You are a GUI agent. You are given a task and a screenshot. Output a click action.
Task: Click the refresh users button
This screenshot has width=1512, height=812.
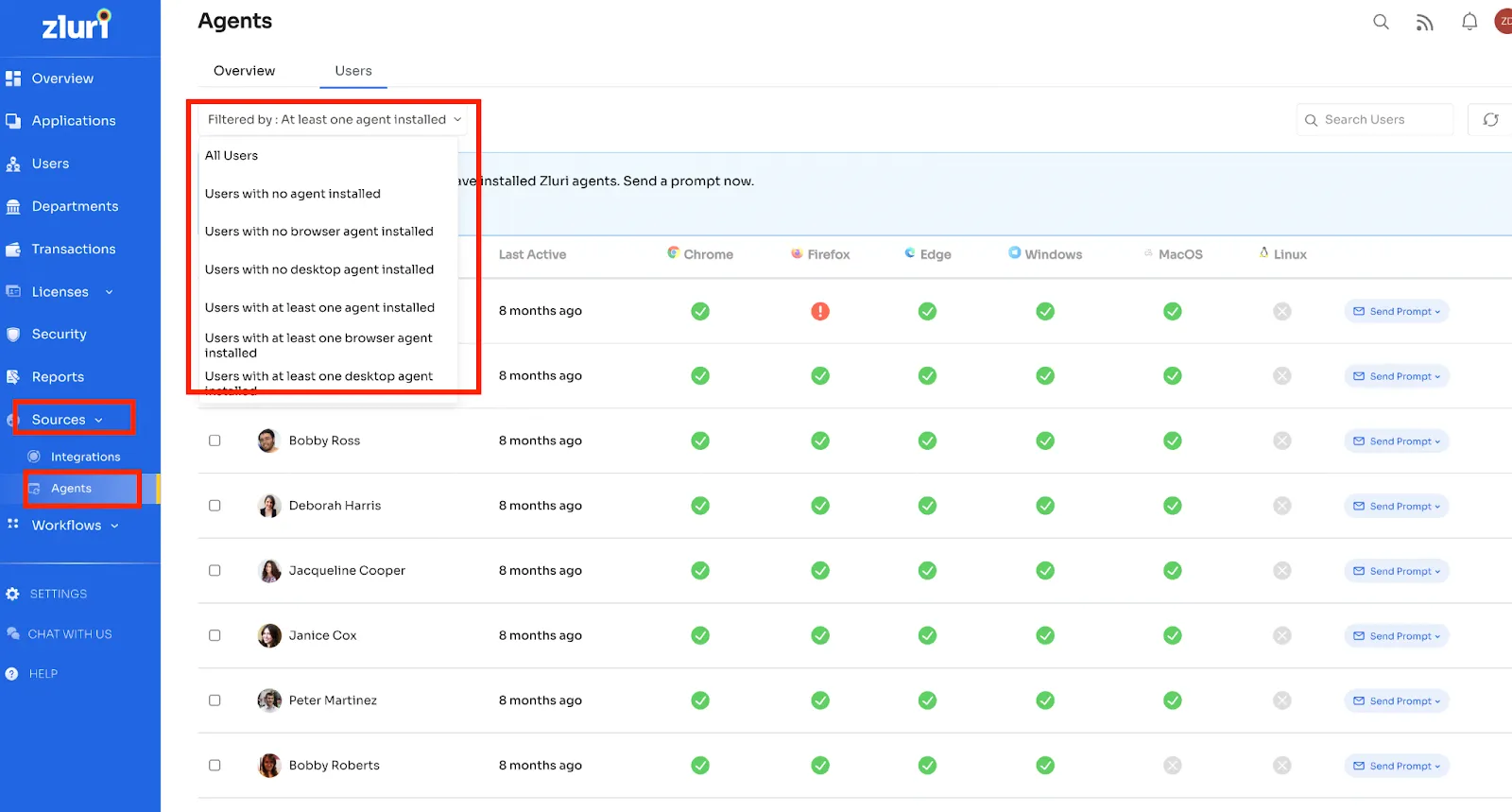click(1490, 120)
